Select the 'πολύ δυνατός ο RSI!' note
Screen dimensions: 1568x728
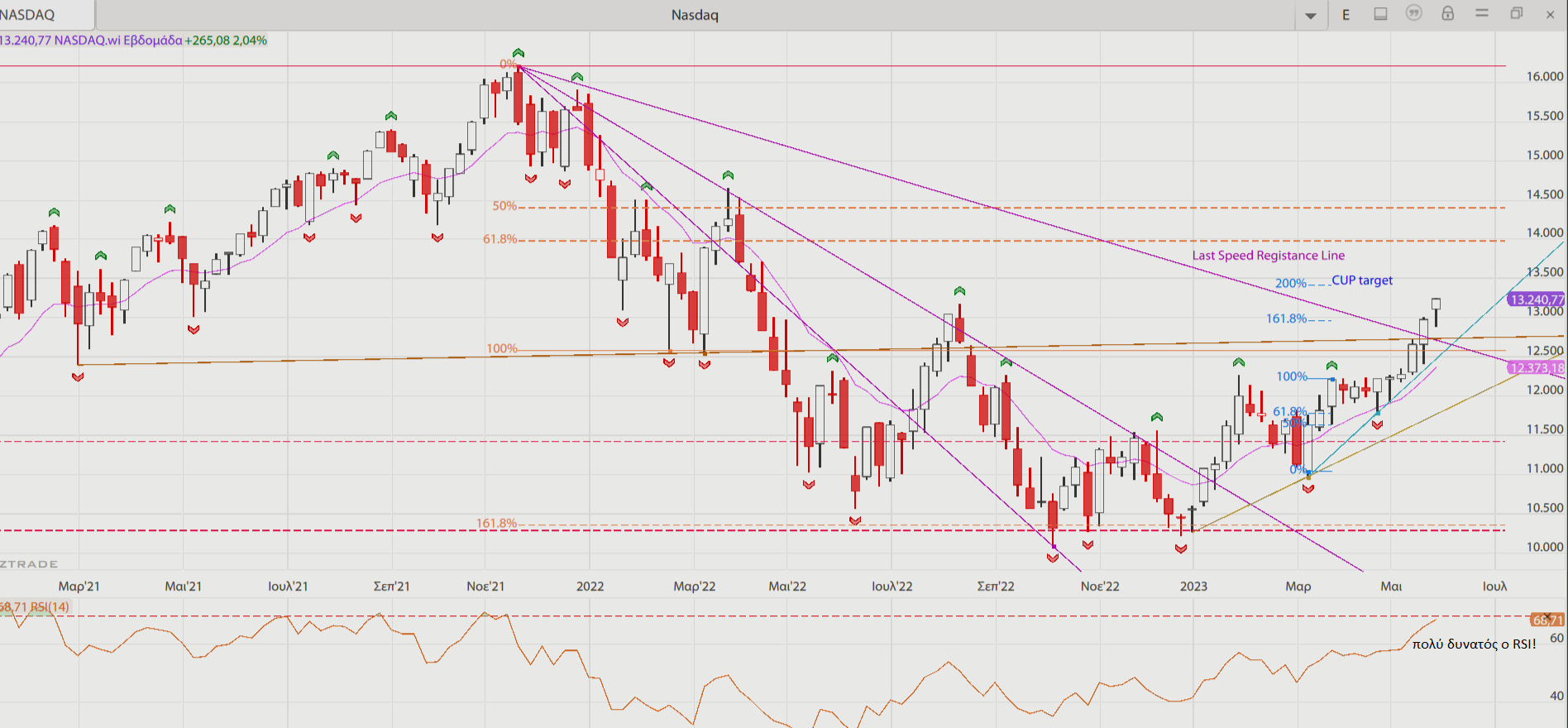[x=1474, y=644]
